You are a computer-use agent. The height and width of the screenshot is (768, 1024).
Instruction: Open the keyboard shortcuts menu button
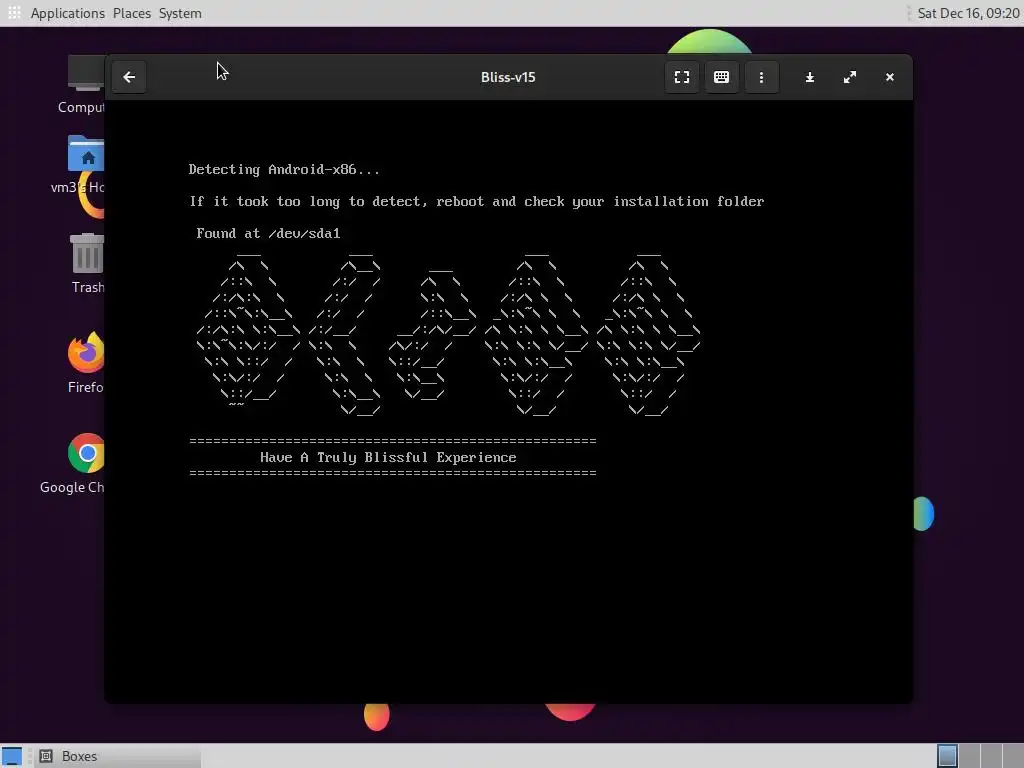[722, 77]
